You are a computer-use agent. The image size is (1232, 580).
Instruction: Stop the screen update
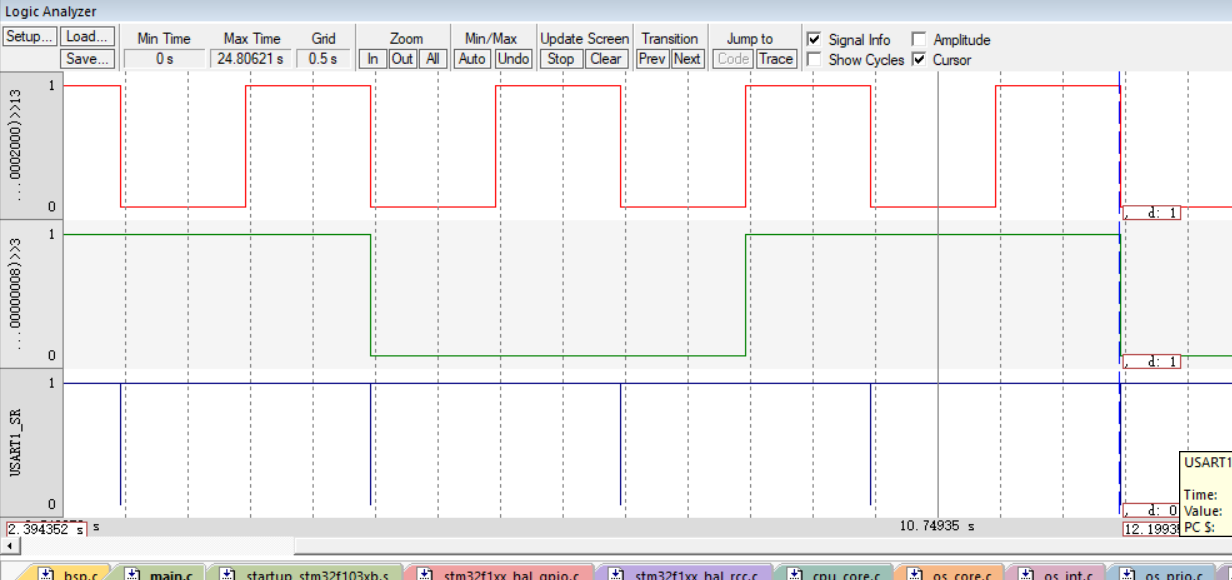point(561,59)
